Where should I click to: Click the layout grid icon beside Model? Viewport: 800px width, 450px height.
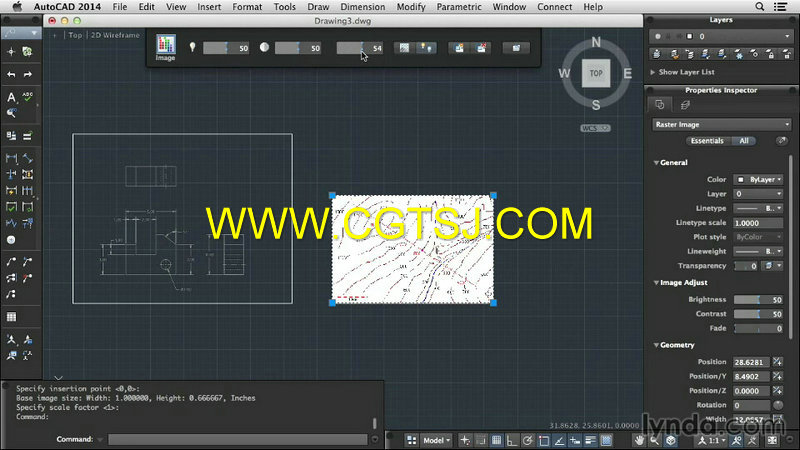(x=412, y=440)
